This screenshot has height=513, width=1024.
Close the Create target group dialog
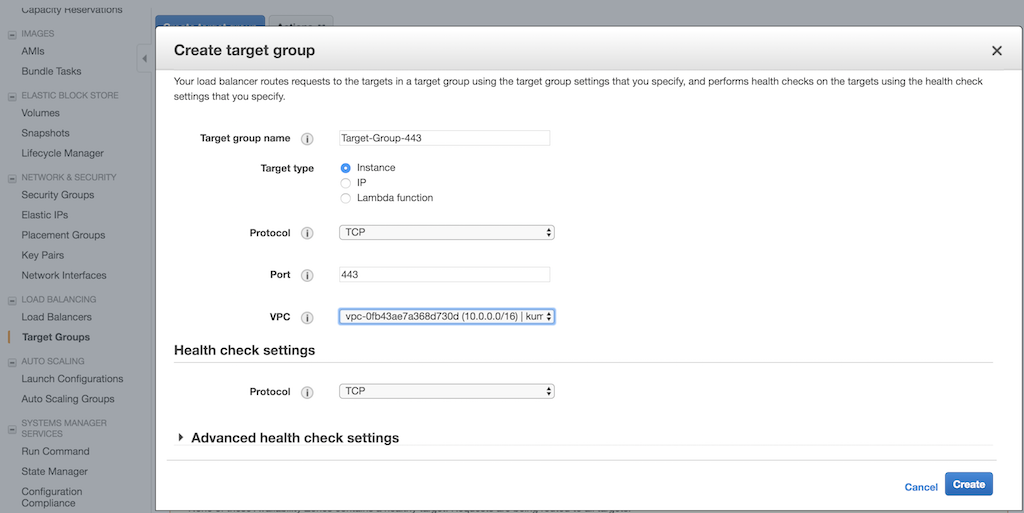pos(997,51)
